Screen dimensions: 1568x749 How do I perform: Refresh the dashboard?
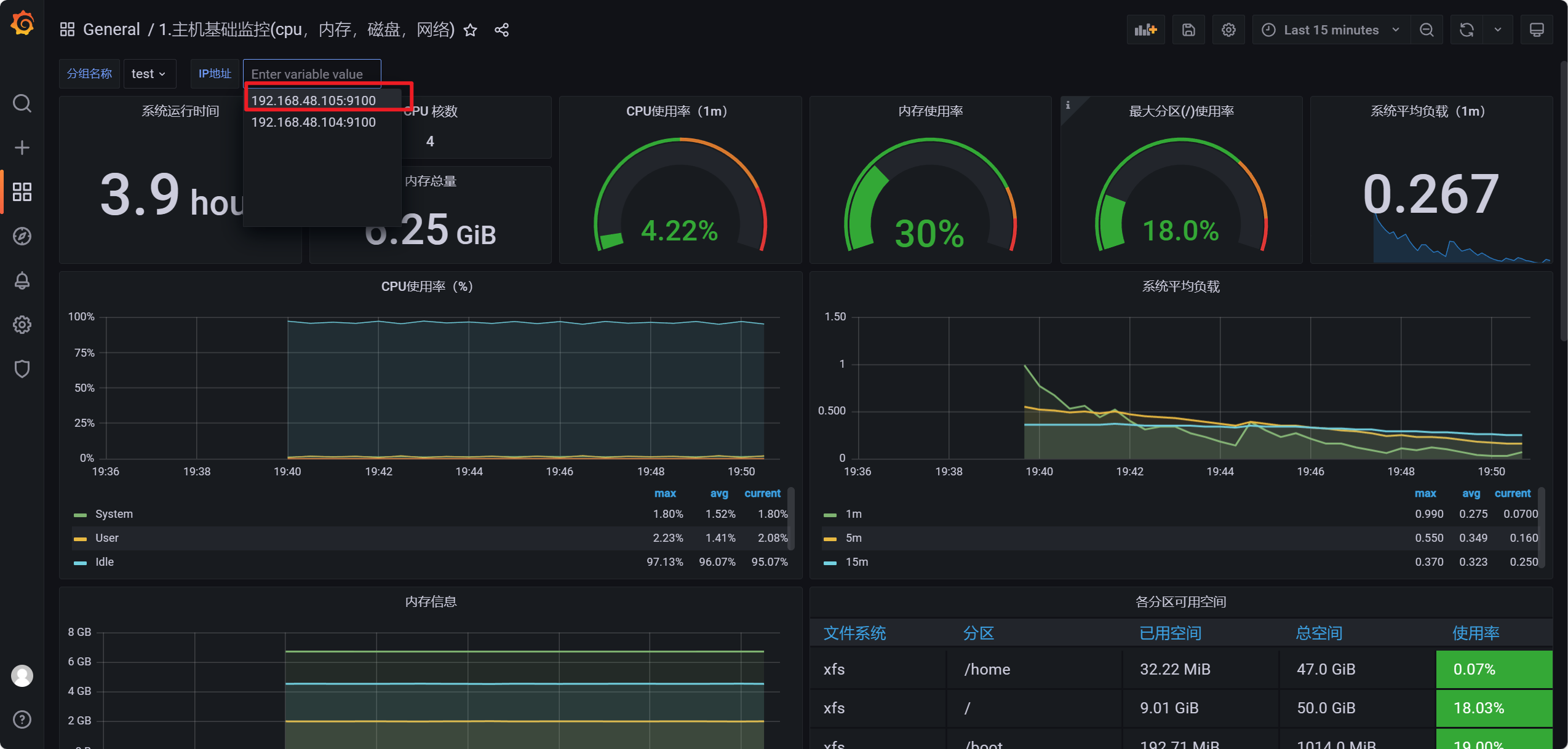point(1467,30)
